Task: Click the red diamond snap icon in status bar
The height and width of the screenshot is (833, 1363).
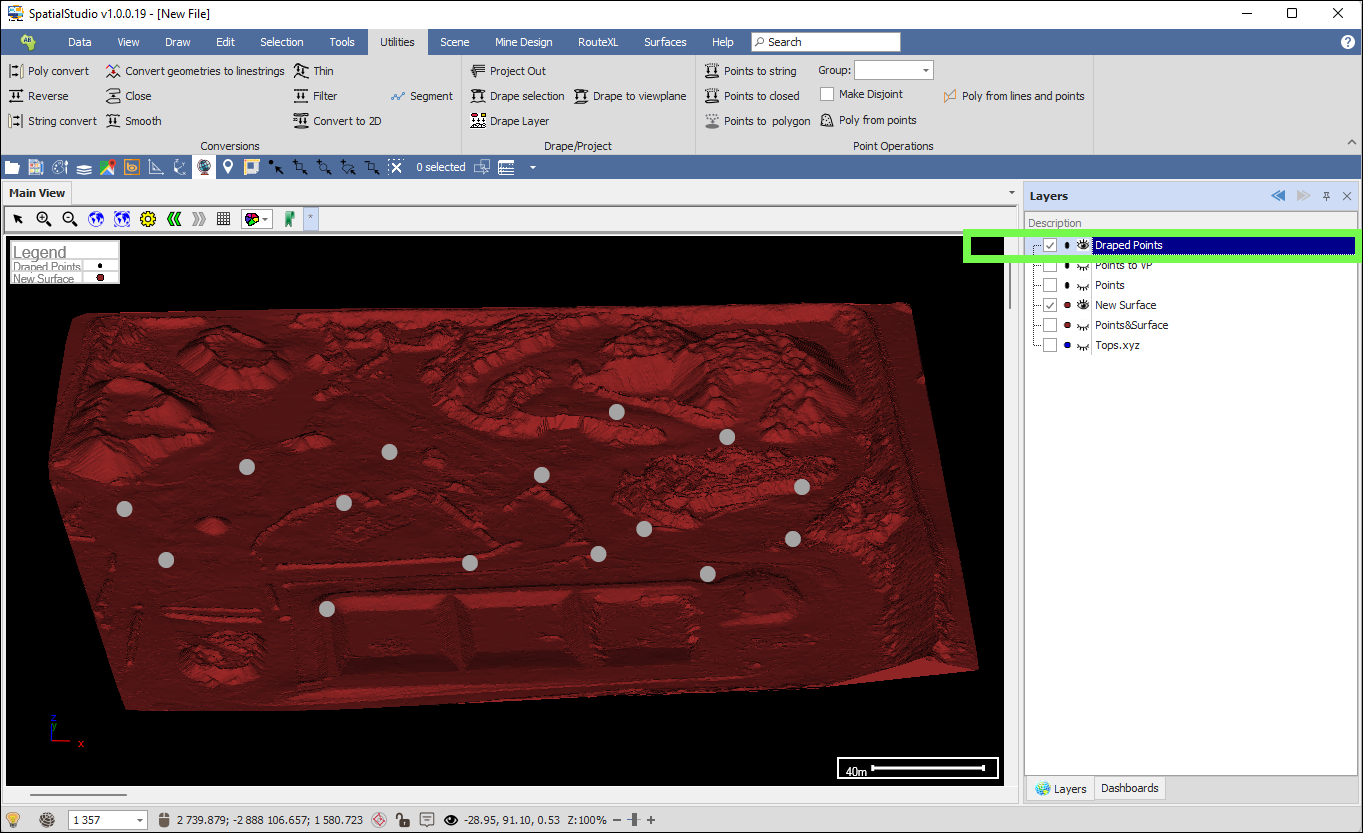Action: [x=378, y=820]
